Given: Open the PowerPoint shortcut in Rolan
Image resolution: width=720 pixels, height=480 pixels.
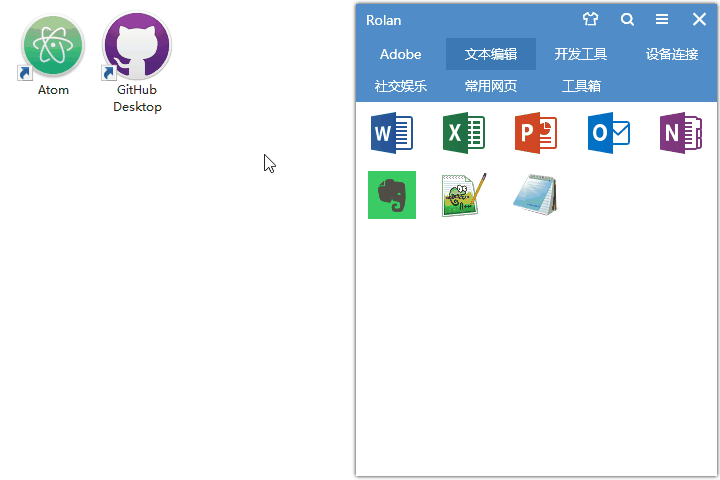Looking at the screenshot, I should coord(536,133).
